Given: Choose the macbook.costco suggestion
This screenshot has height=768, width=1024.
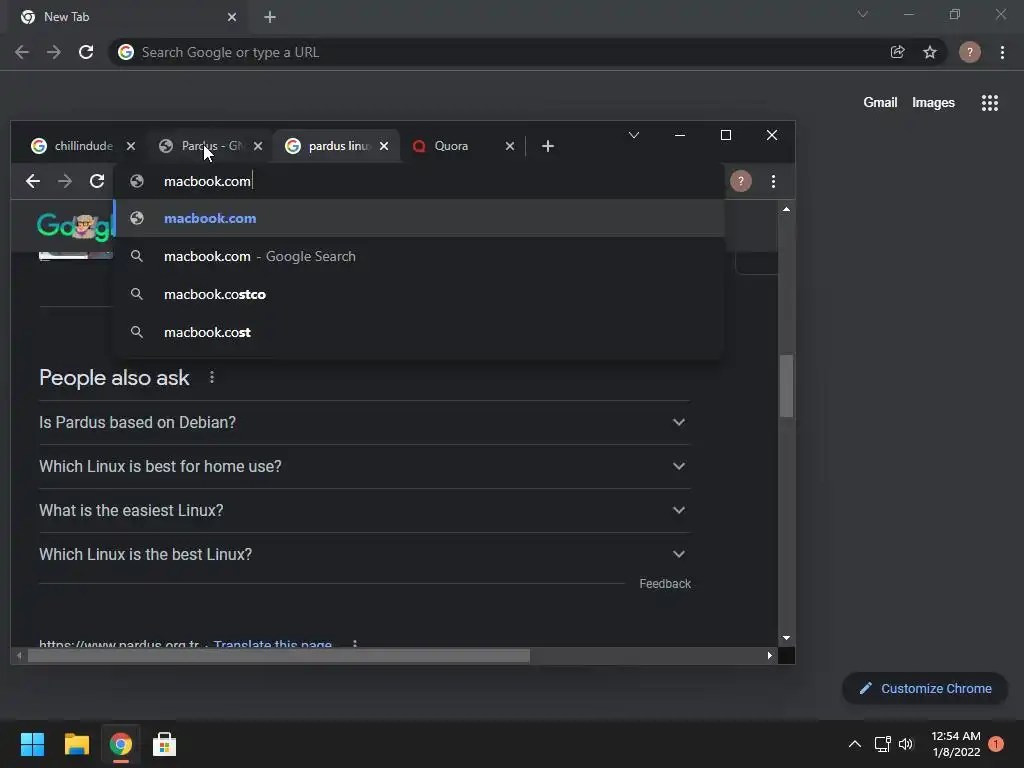Looking at the screenshot, I should (419, 294).
